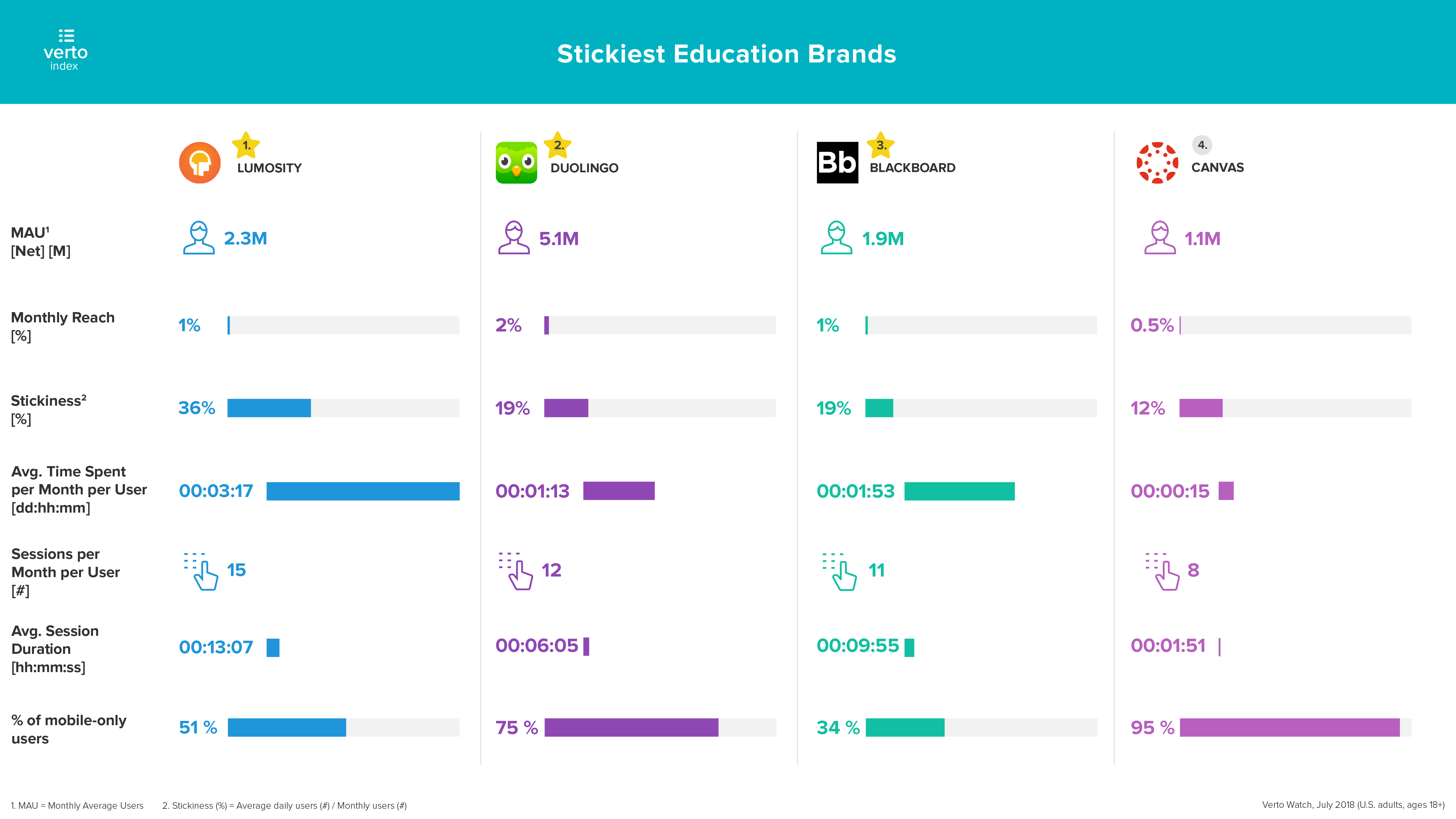Screen dimensions: 1456x819
Task: Click the gray number 4 rank badge
Action: pyautogui.click(x=1202, y=145)
